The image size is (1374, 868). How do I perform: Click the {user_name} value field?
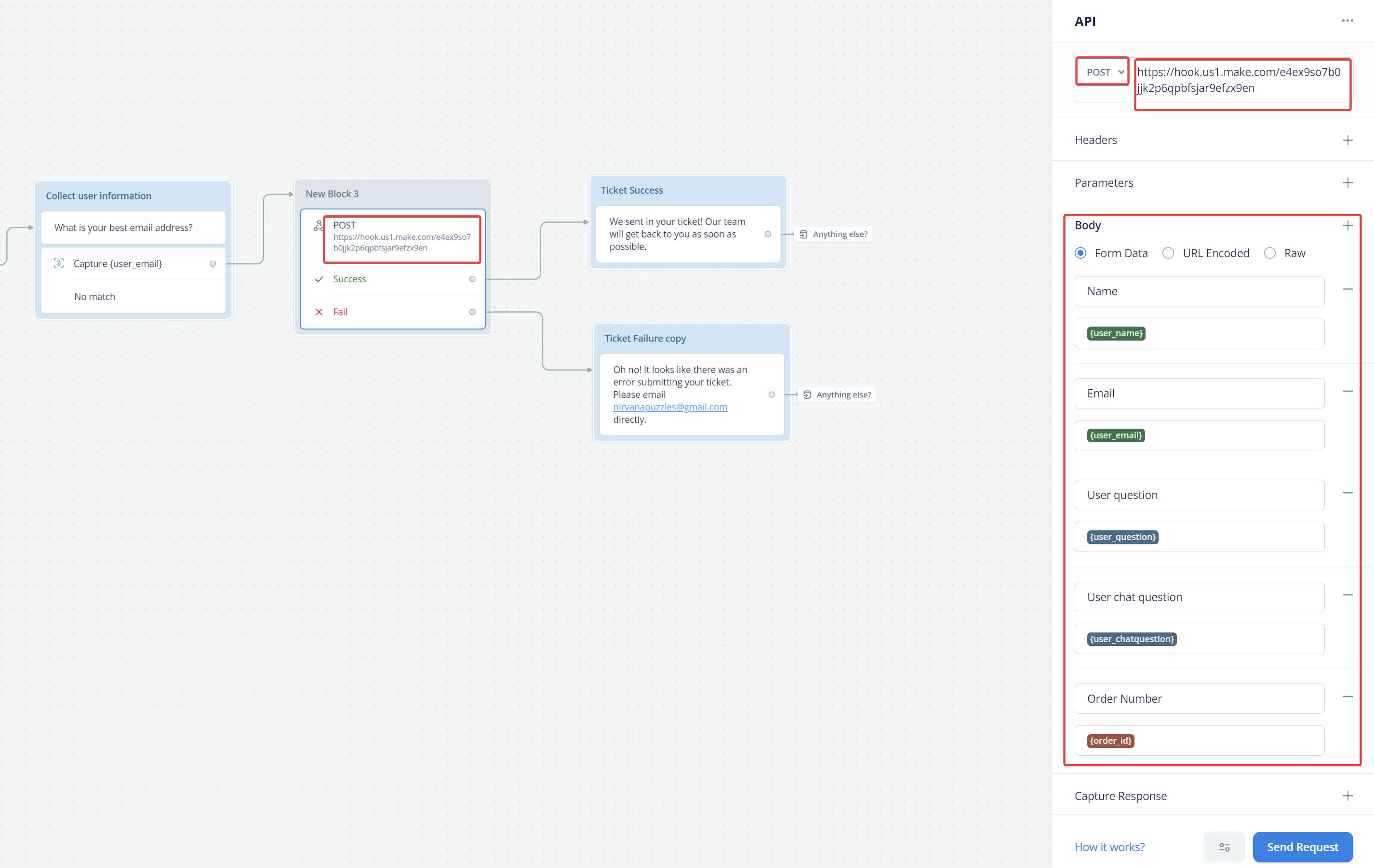[x=1200, y=333]
